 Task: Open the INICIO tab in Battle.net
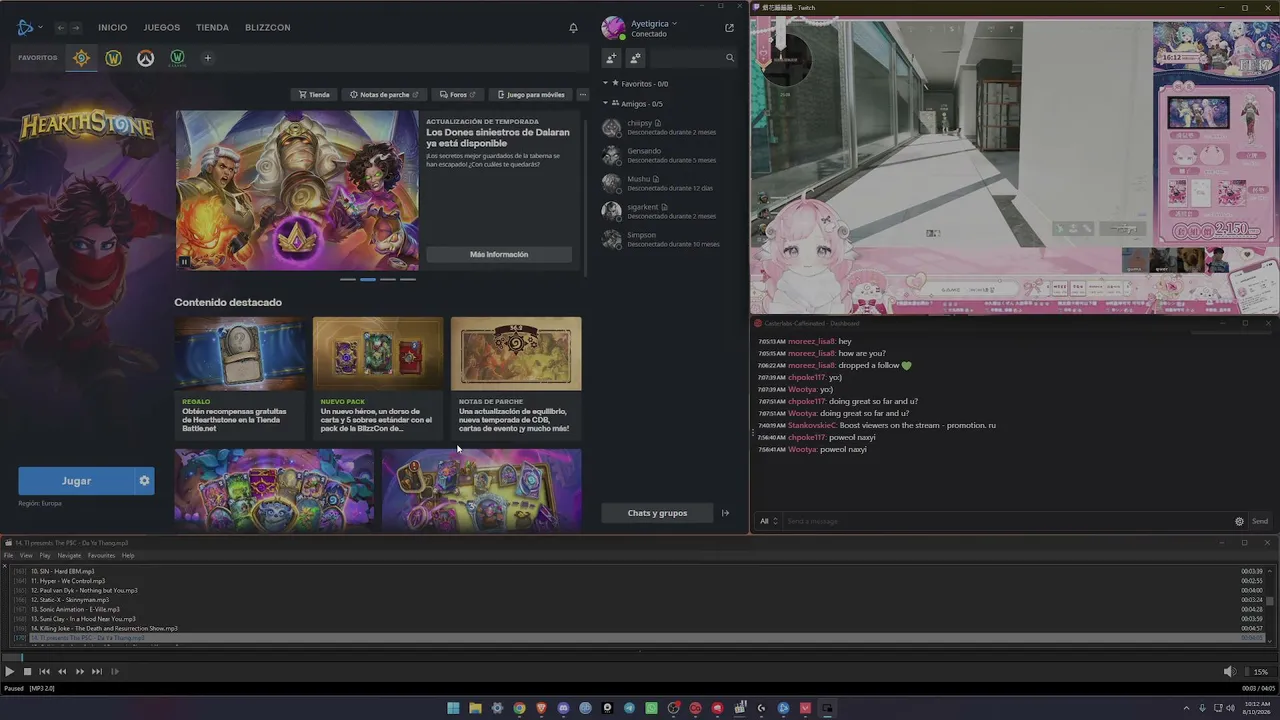tap(113, 27)
